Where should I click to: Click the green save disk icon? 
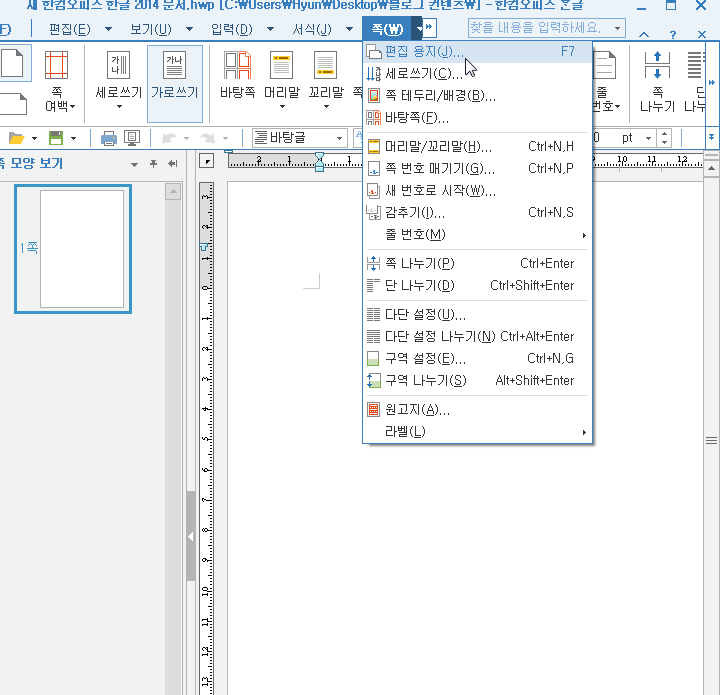click(x=56, y=138)
